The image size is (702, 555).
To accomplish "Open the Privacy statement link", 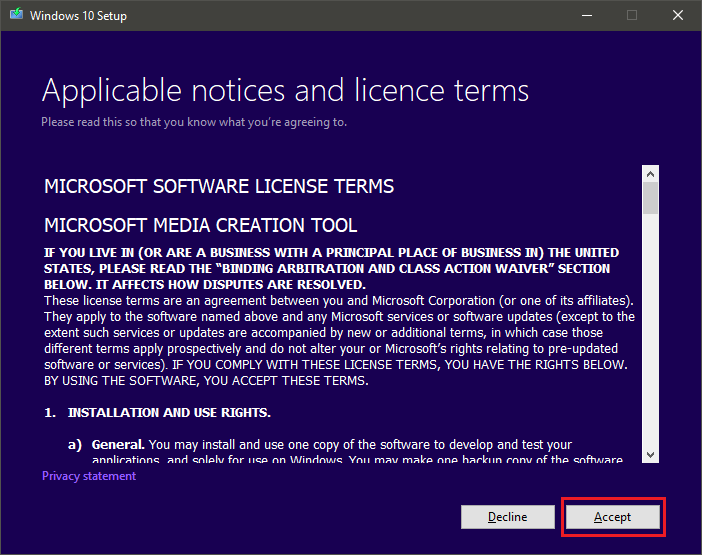I will point(89,476).
